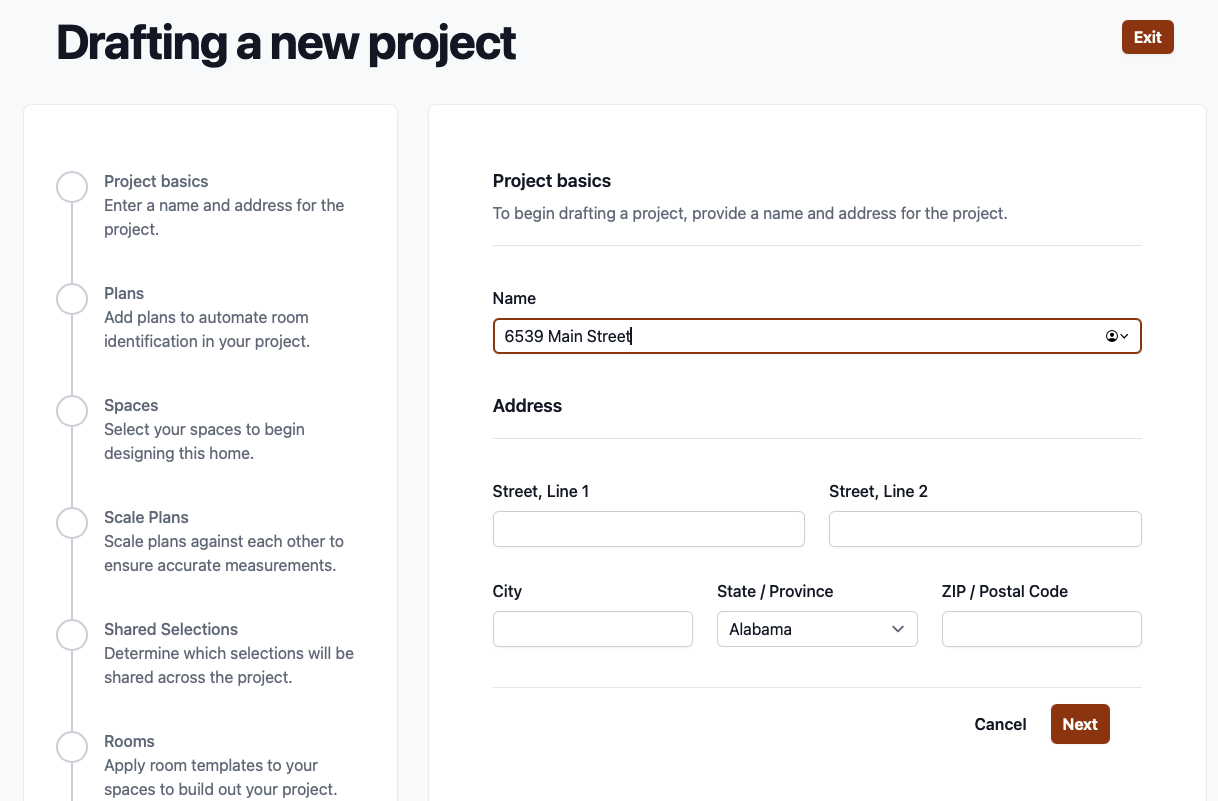
Task: Click the Cancel button
Action: point(1000,724)
